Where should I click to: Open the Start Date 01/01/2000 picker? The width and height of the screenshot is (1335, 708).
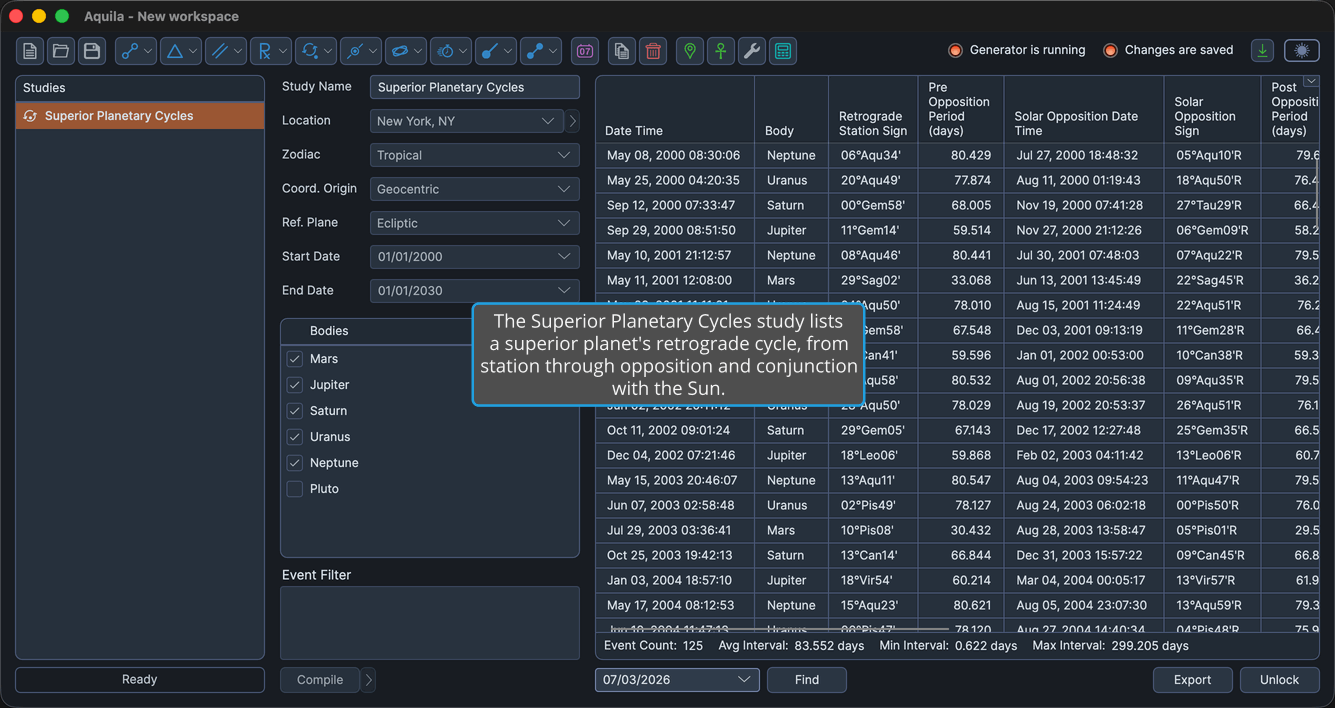[x=475, y=257]
